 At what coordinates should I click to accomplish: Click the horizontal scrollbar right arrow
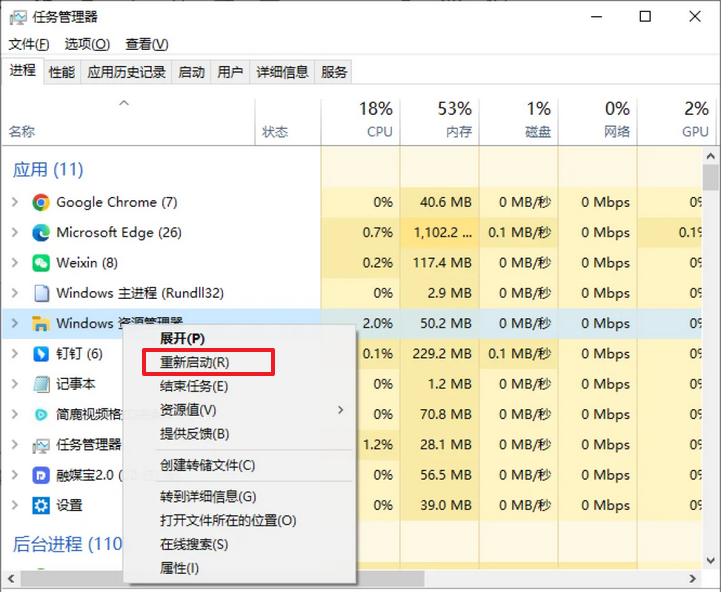tap(693, 579)
